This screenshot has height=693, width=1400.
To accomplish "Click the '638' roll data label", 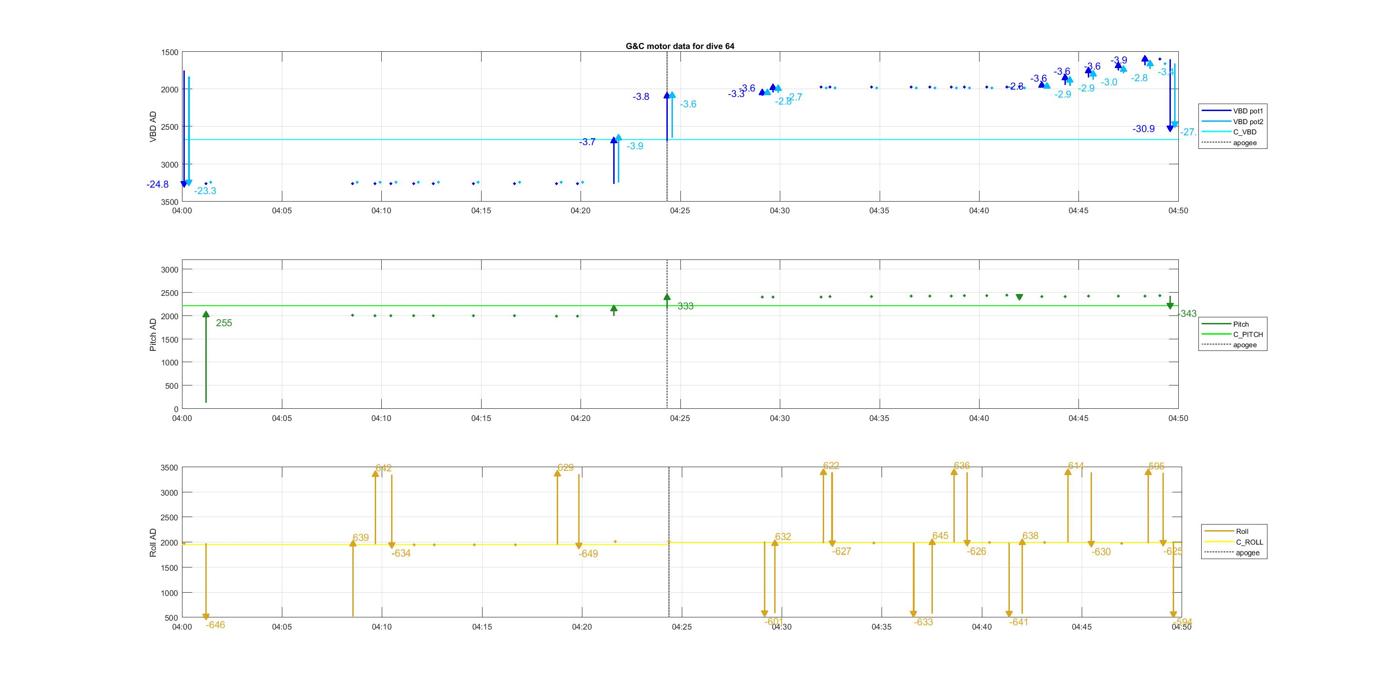I will click(1030, 536).
